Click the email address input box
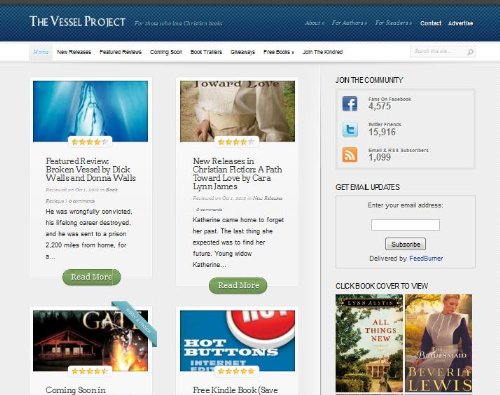The image size is (500, 395). point(405,225)
